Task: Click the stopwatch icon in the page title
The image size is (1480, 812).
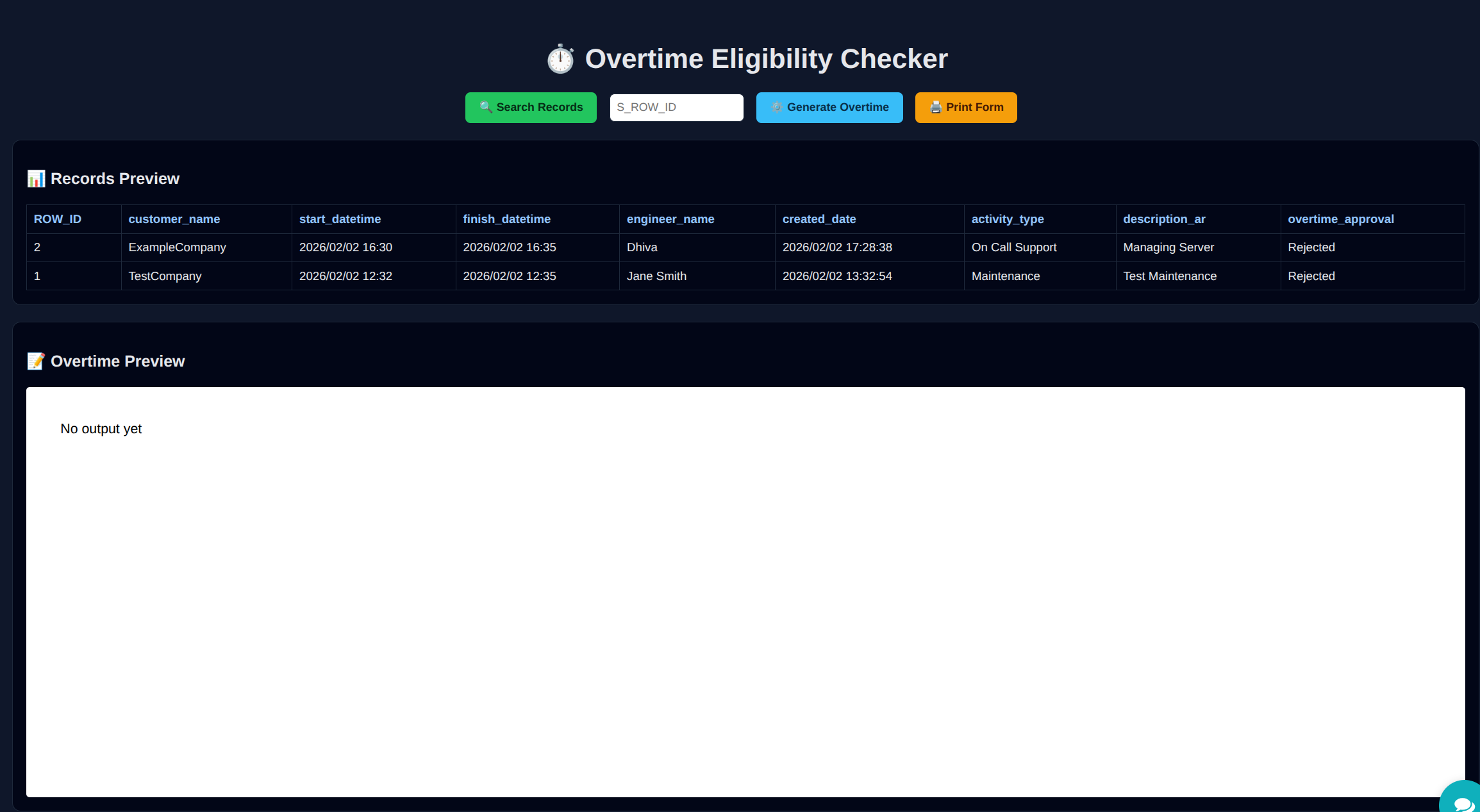Action: pos(560,58)
